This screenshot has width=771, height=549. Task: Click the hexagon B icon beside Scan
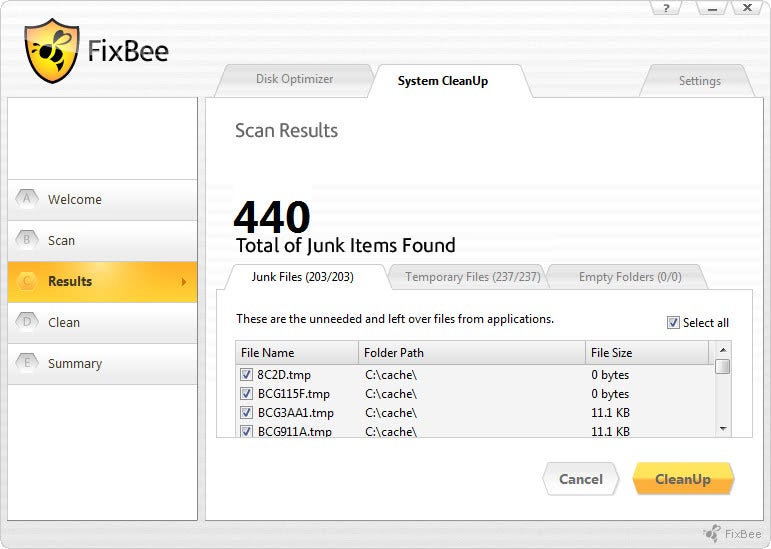26,240
